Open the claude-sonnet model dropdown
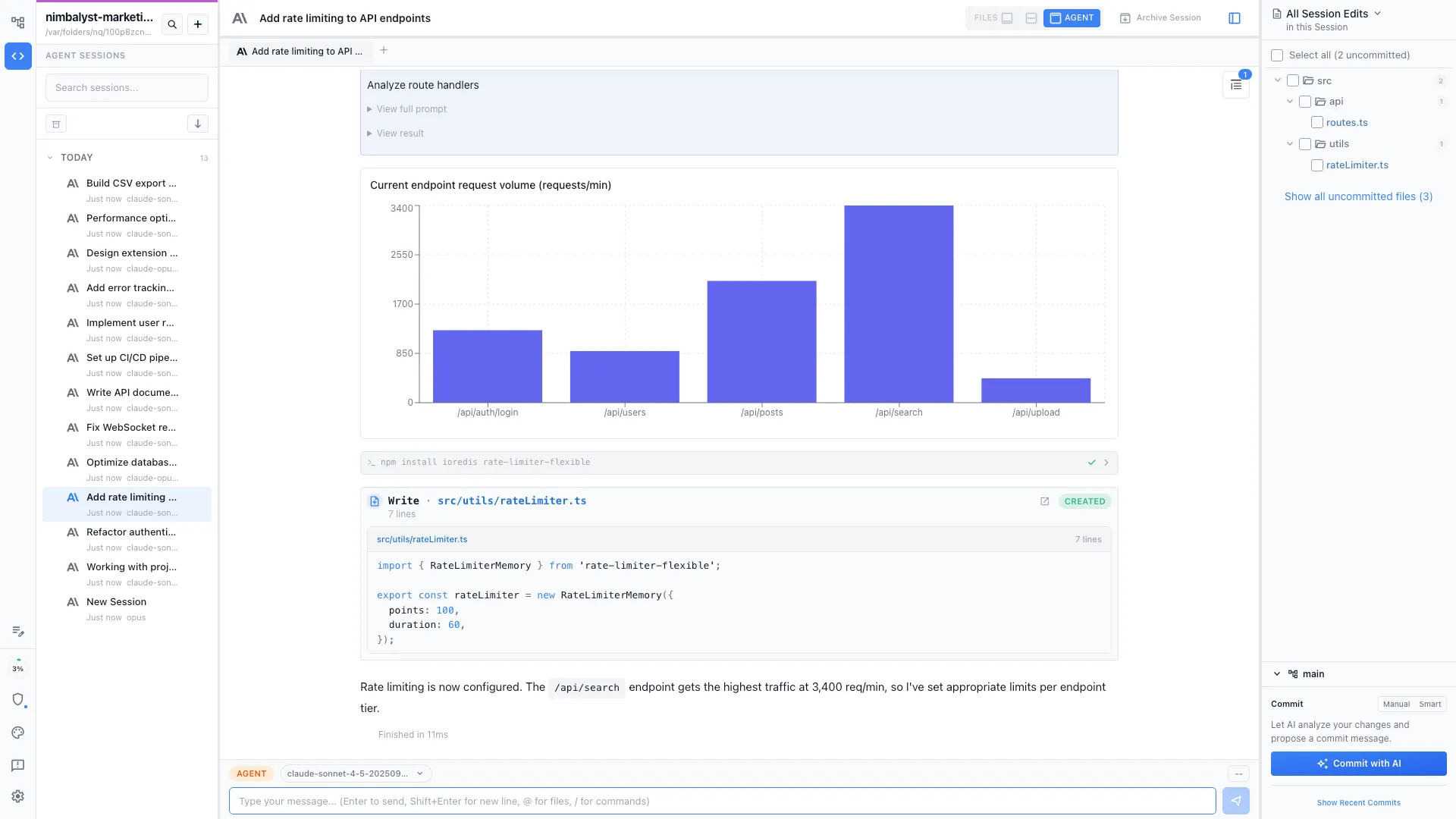Image resolution: width=1456 pixels, height=819 pixels. point(355,773)
